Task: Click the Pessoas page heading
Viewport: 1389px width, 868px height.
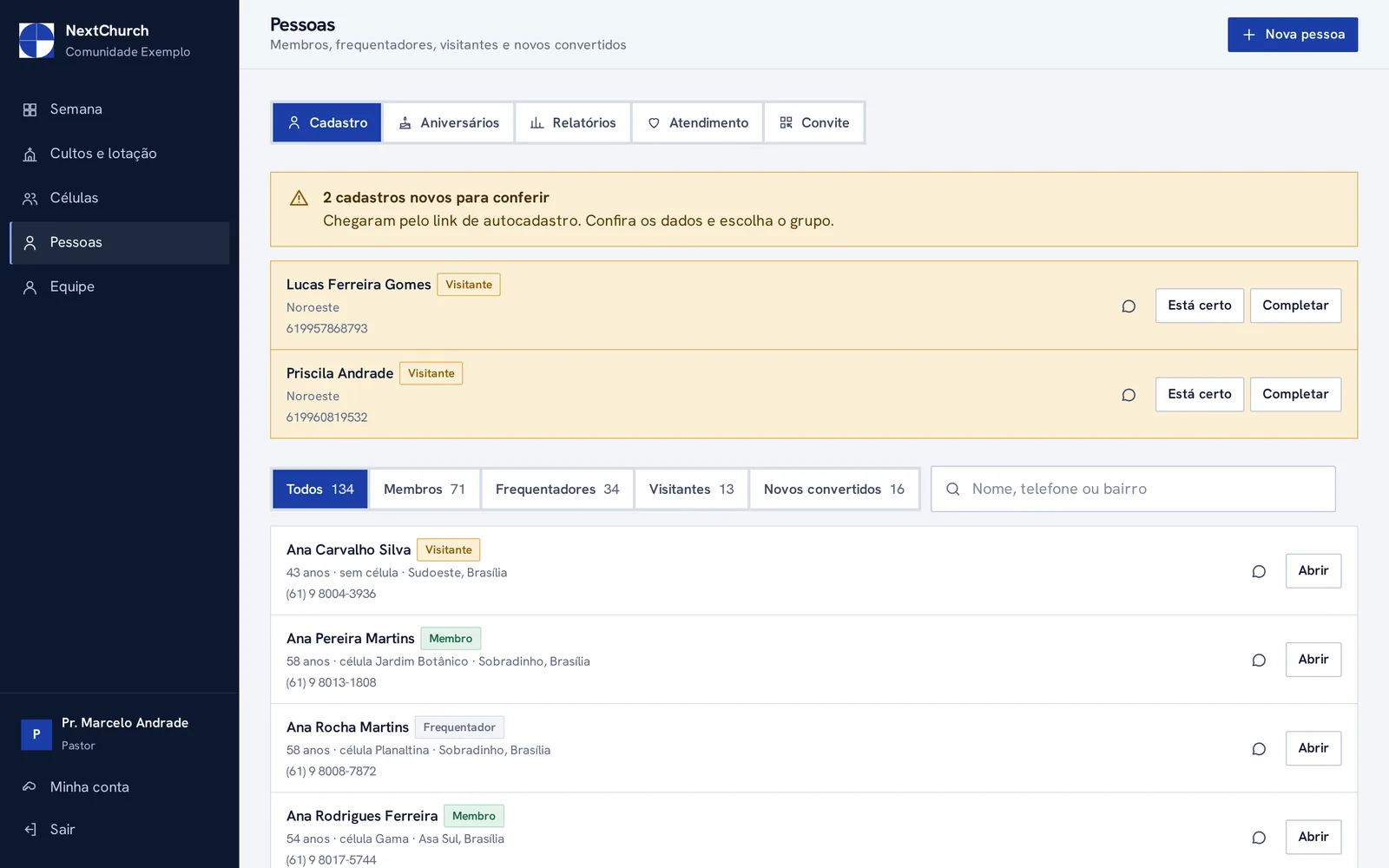Action: coord(302,24)
